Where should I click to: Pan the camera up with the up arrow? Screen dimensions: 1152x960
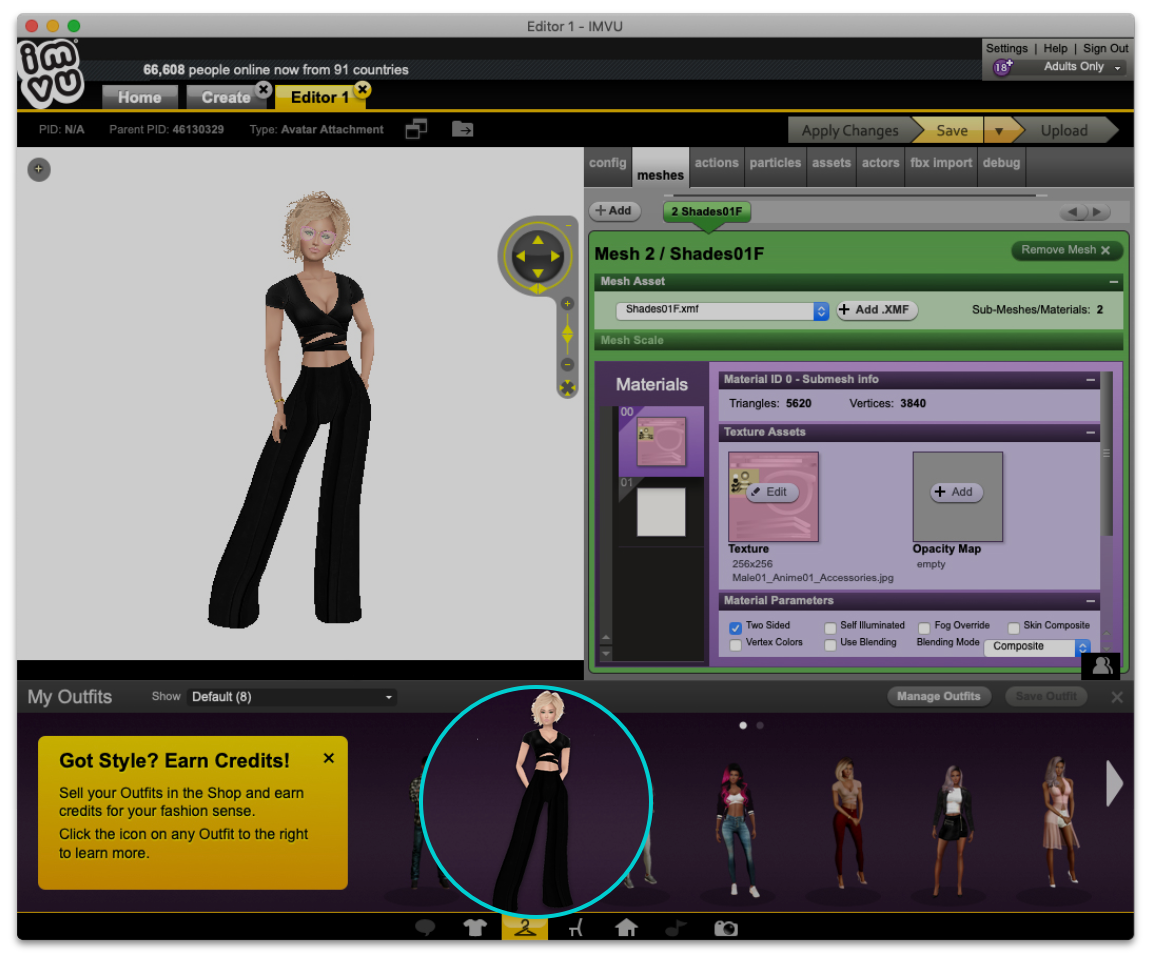pos(538,239)
